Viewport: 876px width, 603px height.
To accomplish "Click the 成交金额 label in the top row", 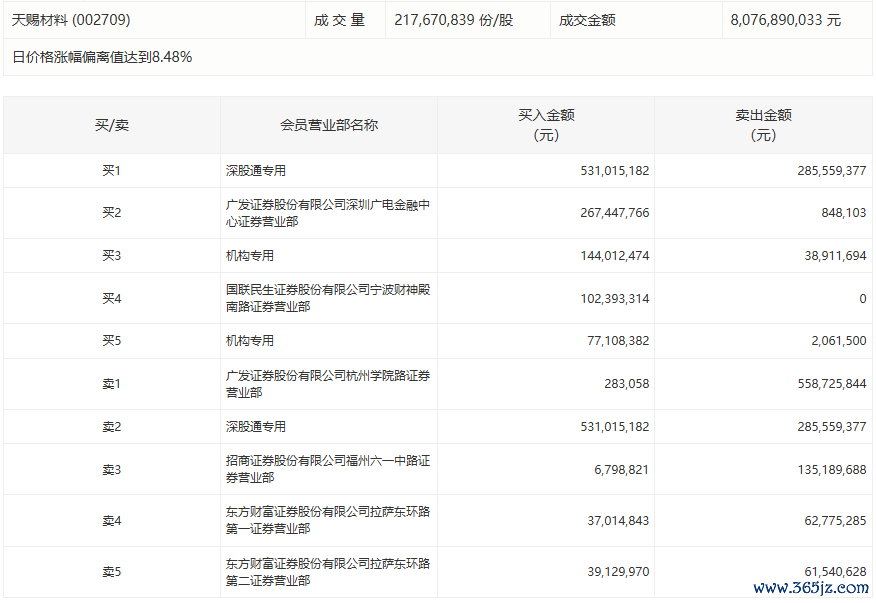I will pyautogui.click(x=587, y=20).
